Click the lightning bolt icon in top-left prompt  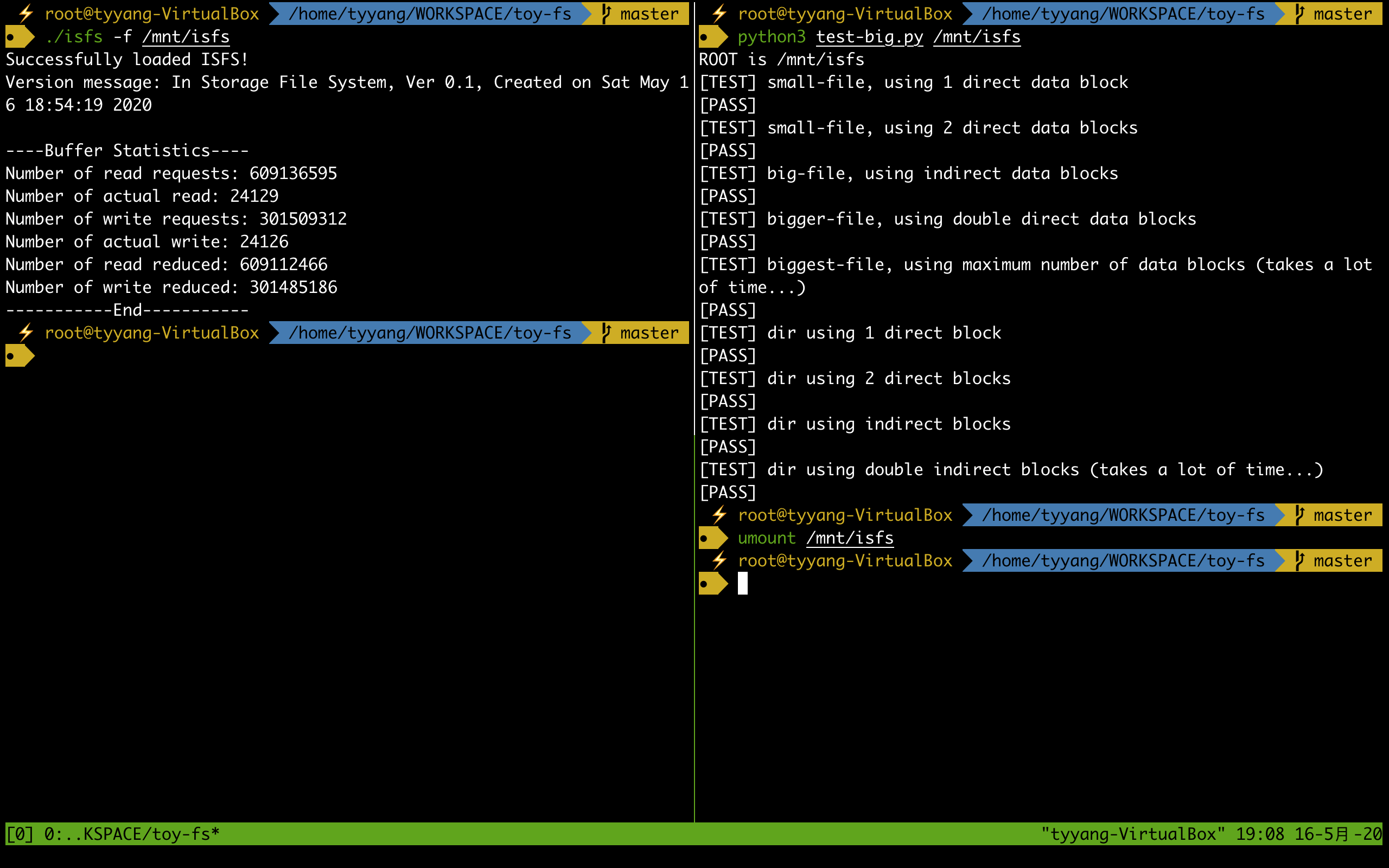coord(26,13)
